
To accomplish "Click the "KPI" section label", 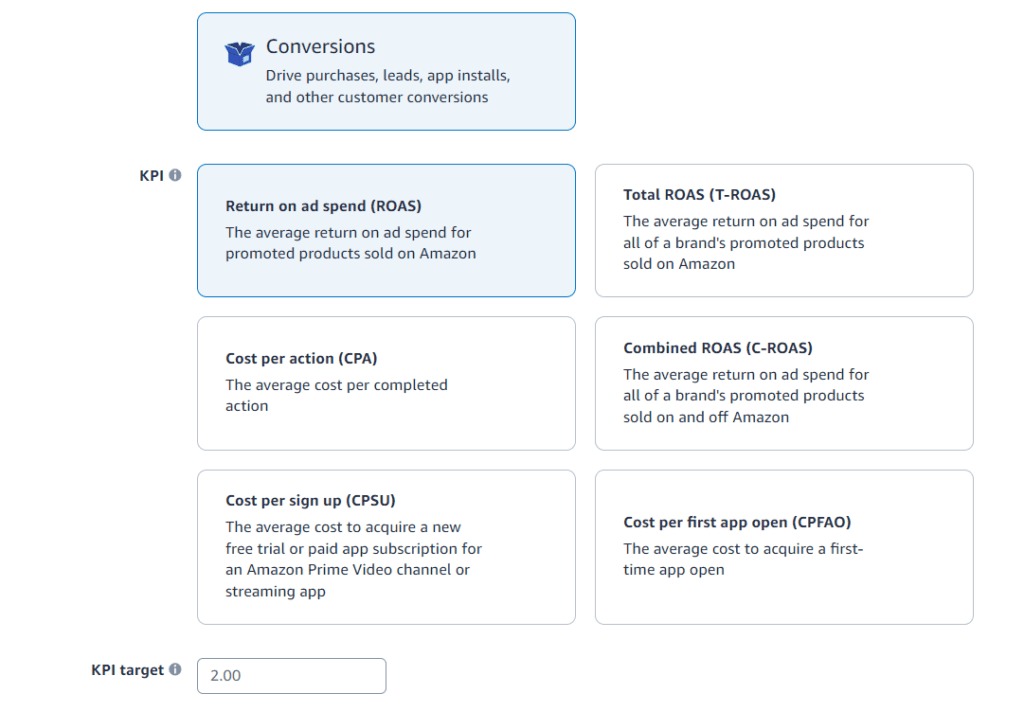I will pyautogui.click(x=151, y=175).
